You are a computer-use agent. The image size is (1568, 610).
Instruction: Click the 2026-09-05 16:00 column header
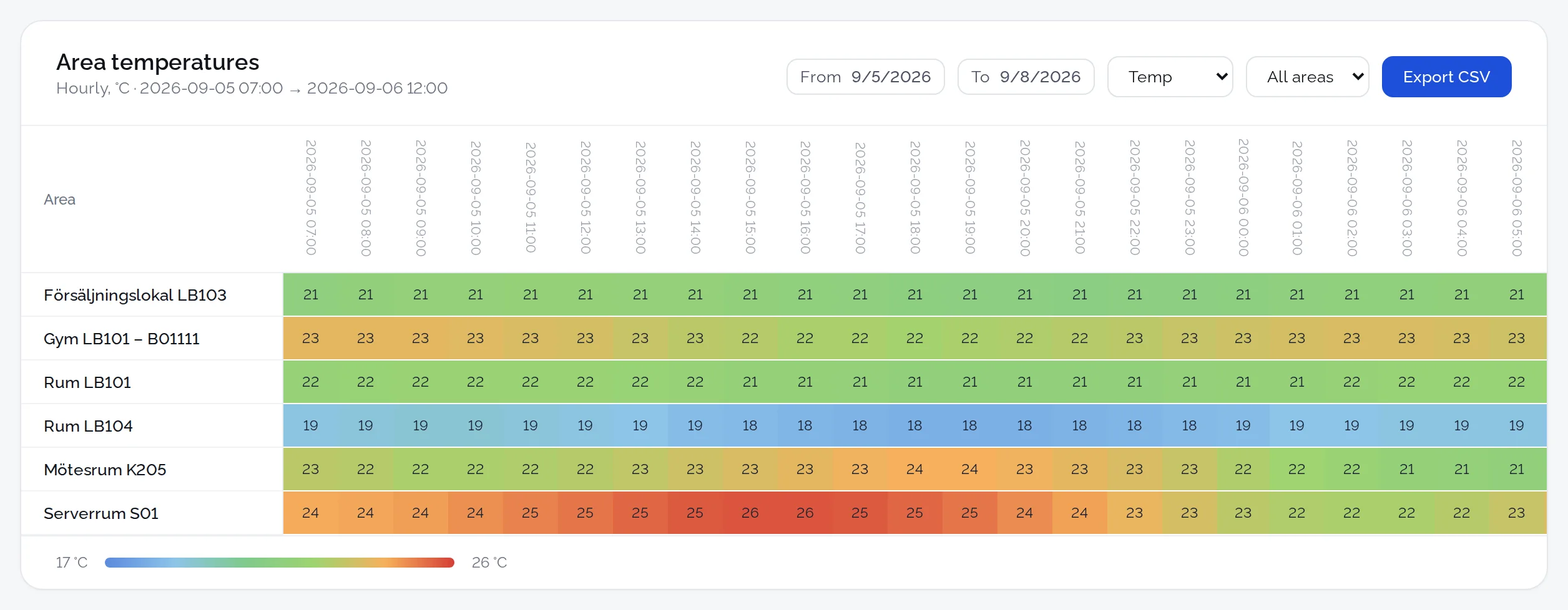pos(805,197)
